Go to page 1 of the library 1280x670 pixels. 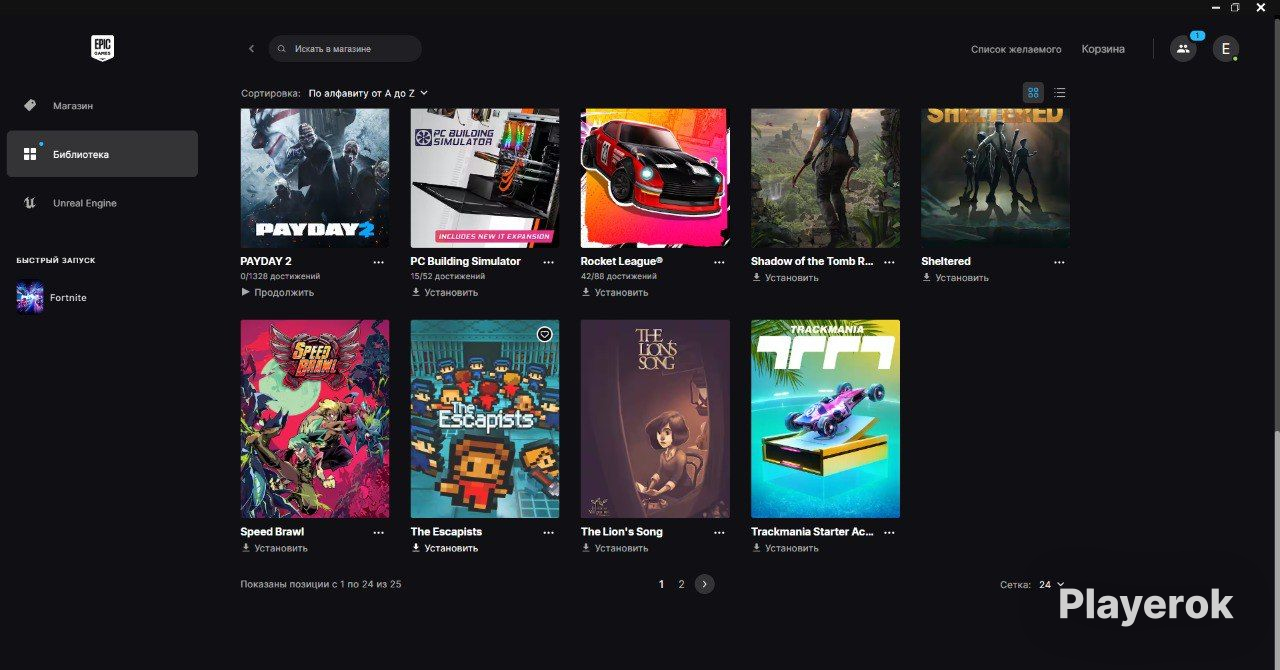coord(661,584)
